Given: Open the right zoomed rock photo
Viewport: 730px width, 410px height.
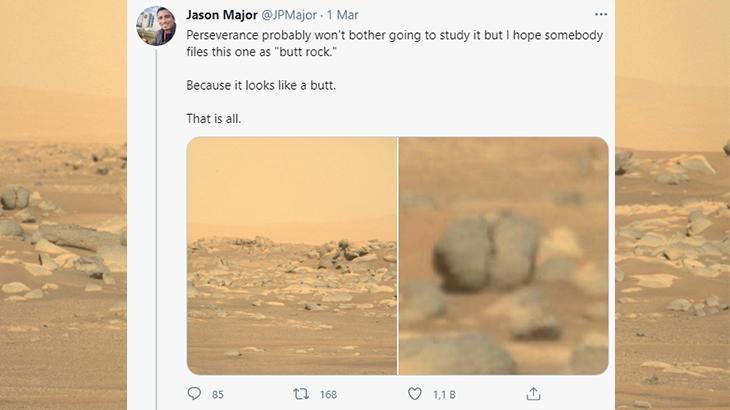Looking at the screenshot, I should pos(504,255).
